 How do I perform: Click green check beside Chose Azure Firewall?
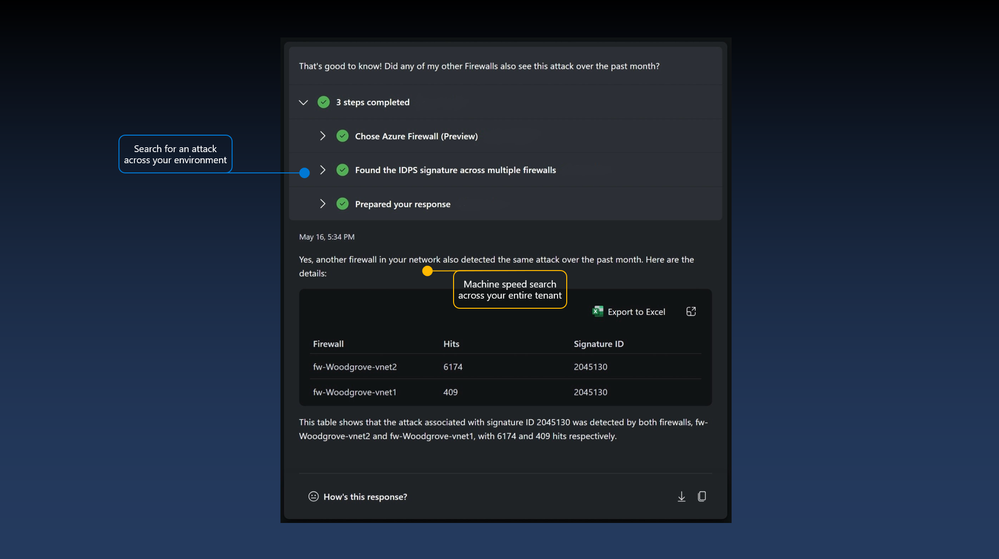pos(342,136)
